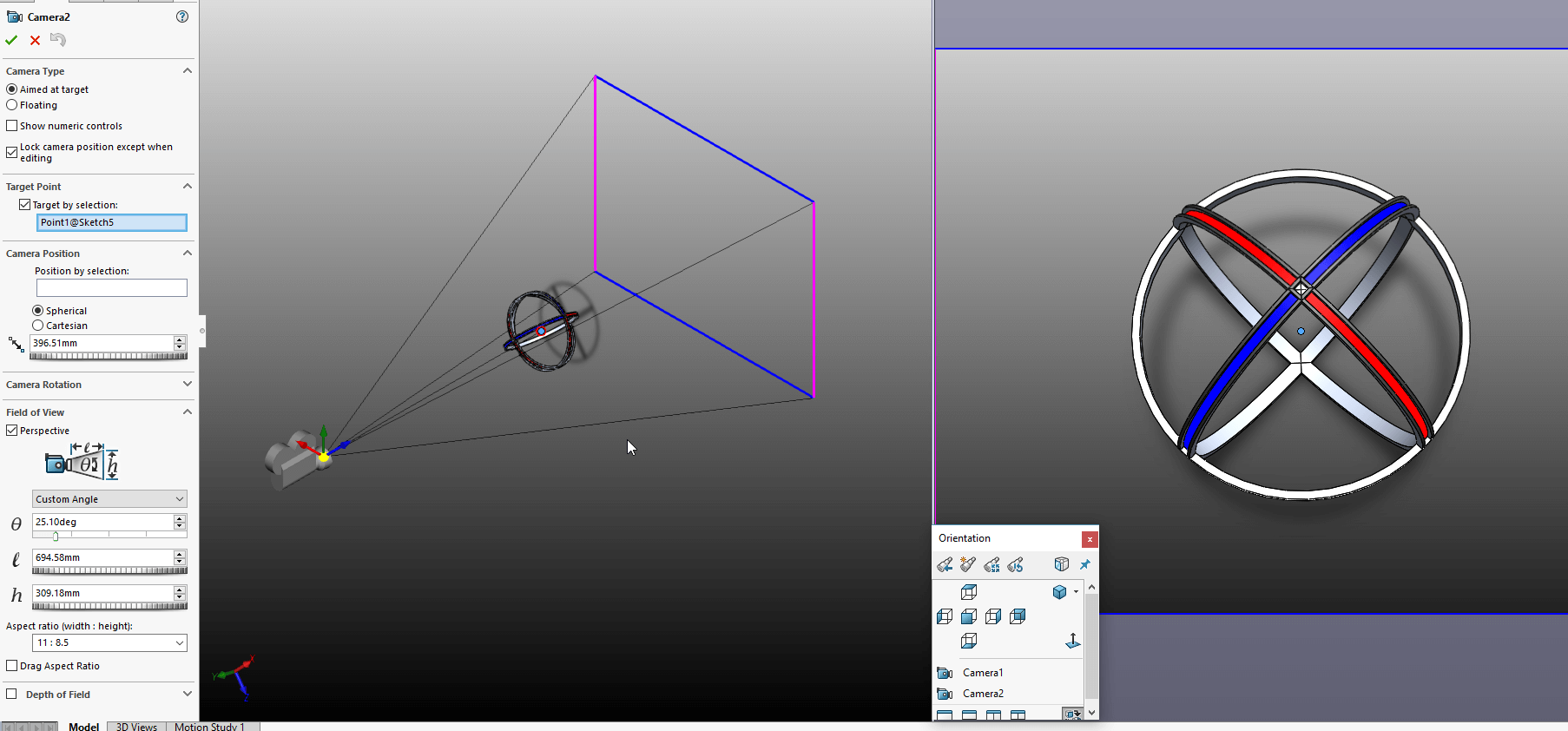Screen dimensions: 1568x731
Task: Select the Back standard view cube
Action: point(1018,616)
